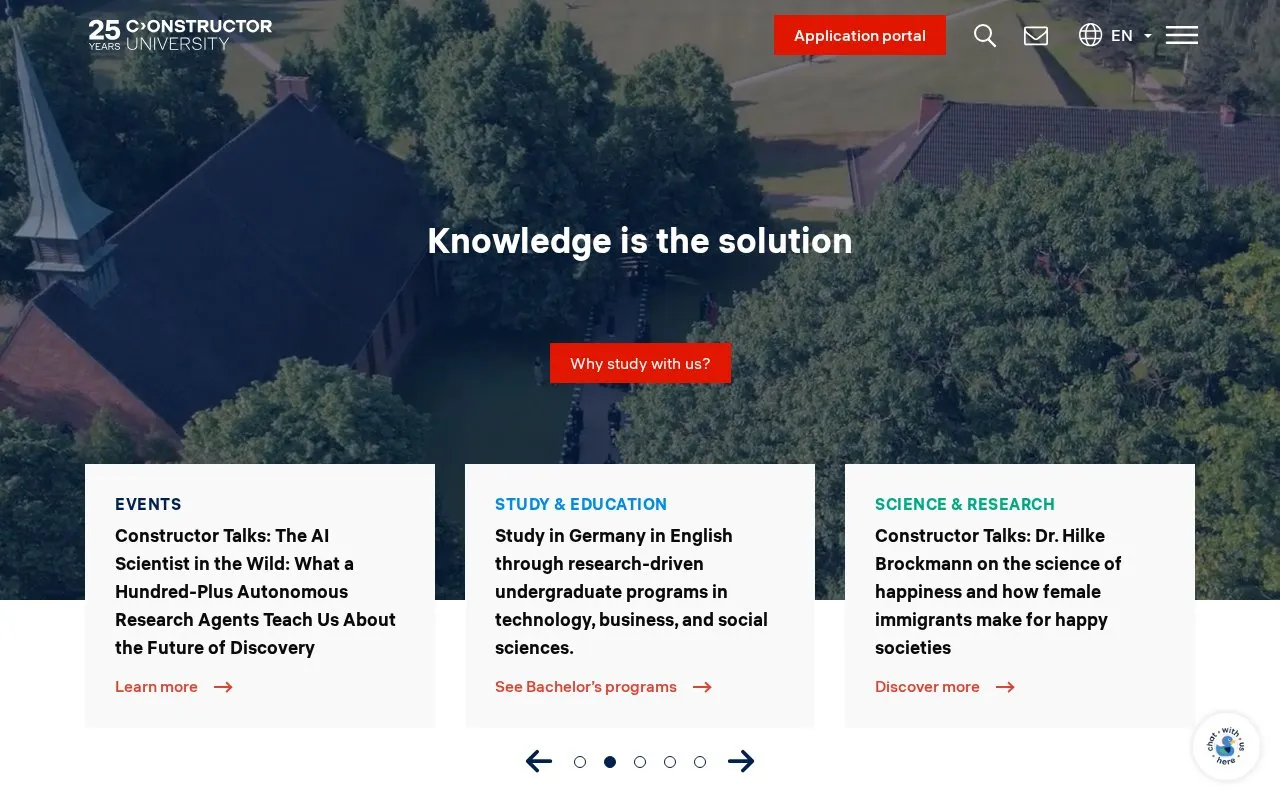Click the Application portal button
The width and height of the screenshot is (1280, 800).
860,35
